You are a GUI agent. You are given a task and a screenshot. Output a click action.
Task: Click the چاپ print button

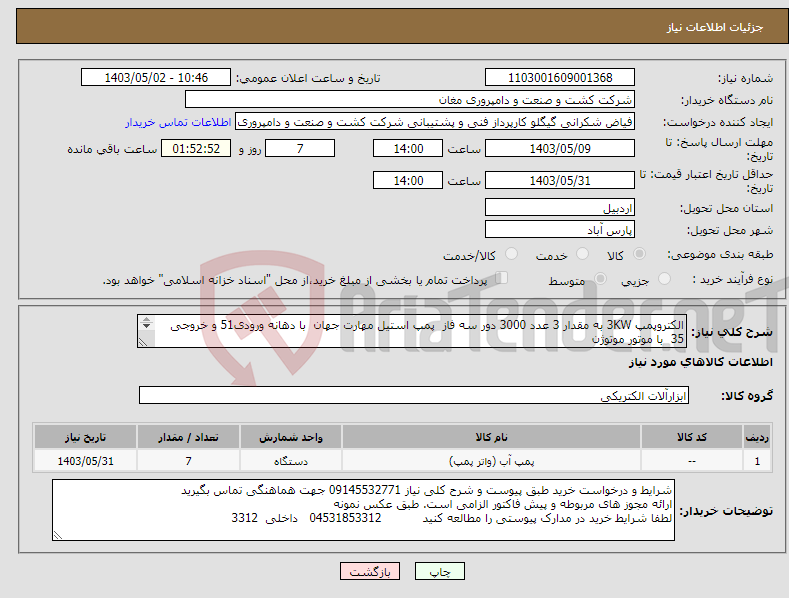click(x=440, y=572)
